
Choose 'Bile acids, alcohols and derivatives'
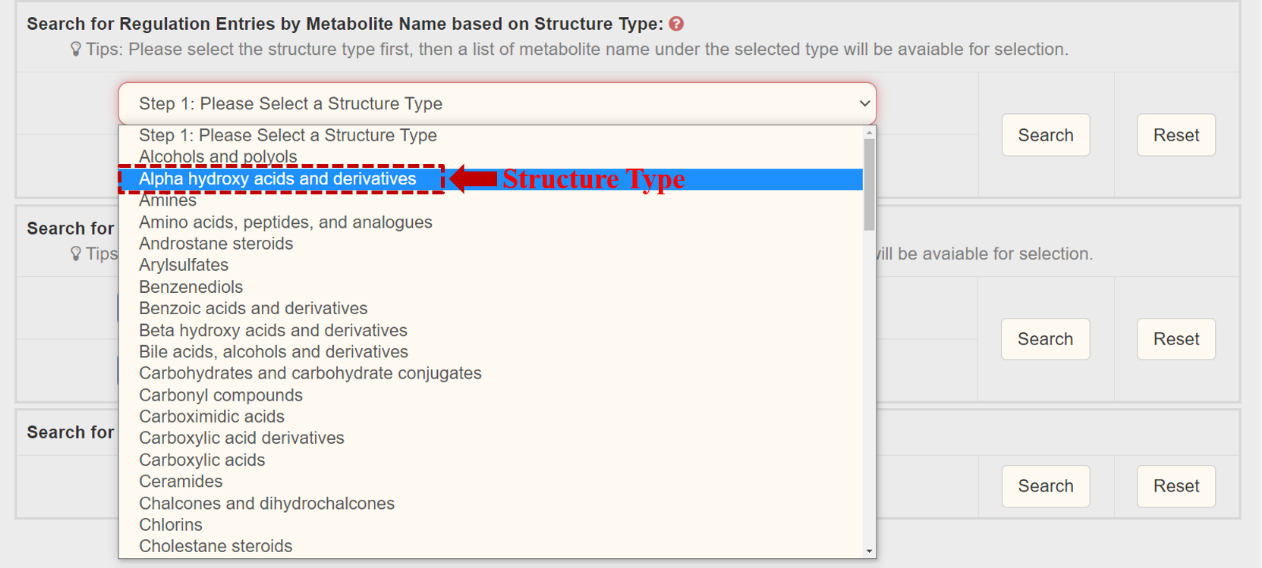point(274,352)
